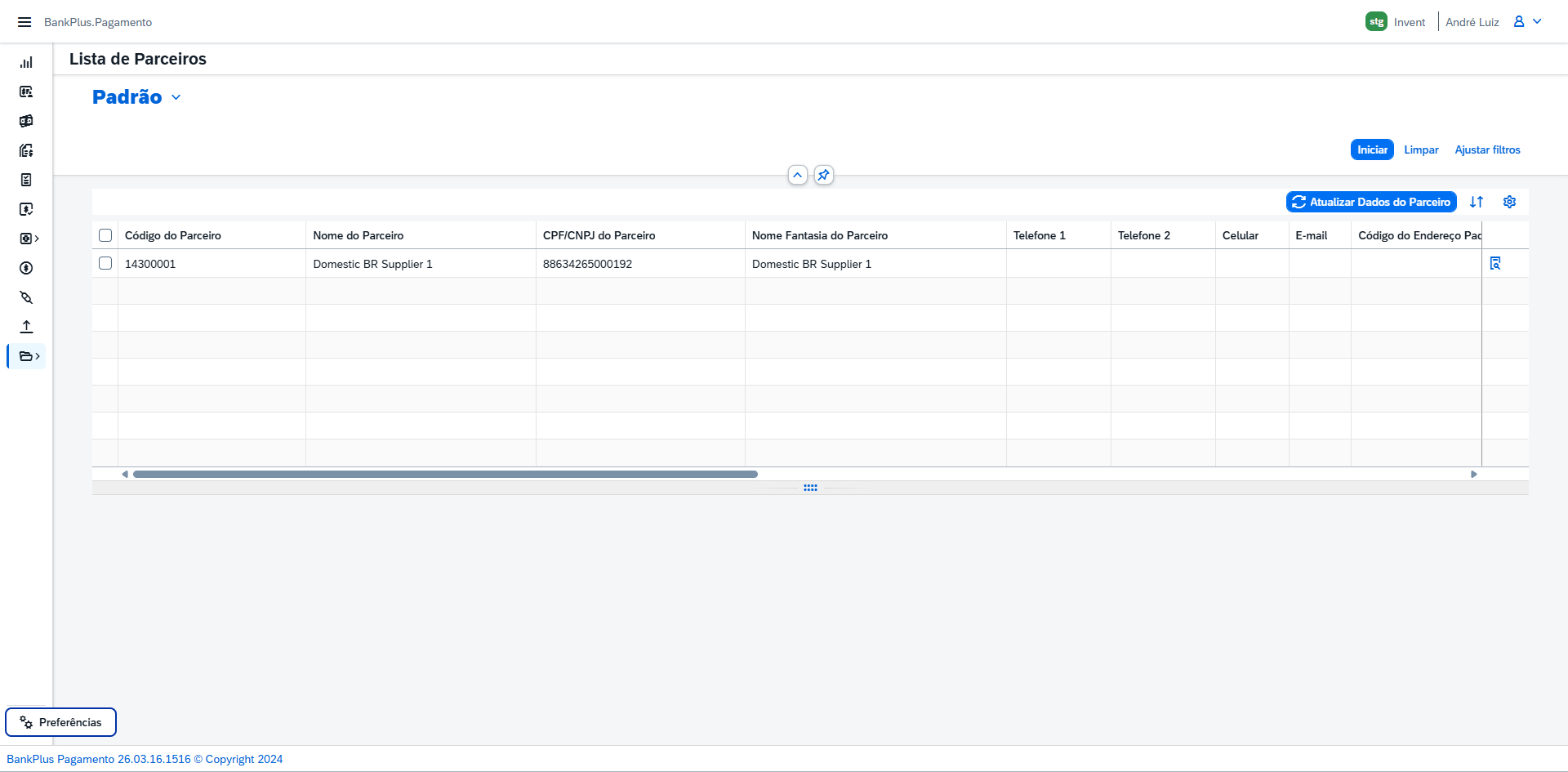Viewport: 1568px width, 772px height.
Task: Collapse the filter header with up chevron
Action: point(798,175)
